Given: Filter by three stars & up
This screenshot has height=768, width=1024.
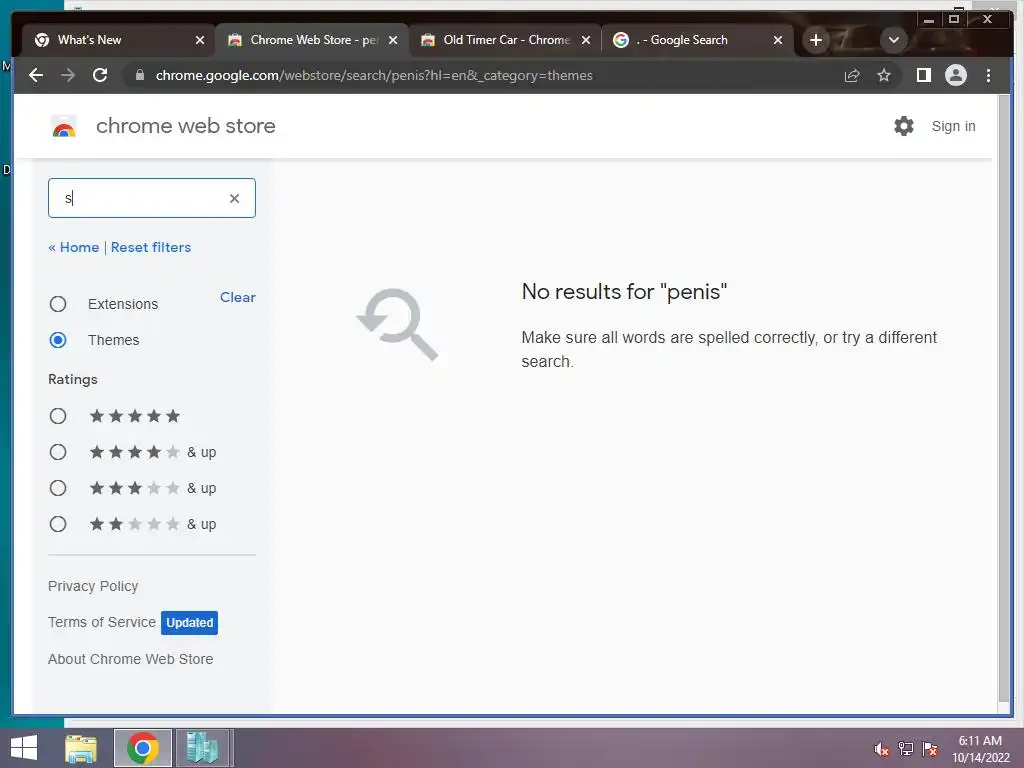Looking at the screenshot, I should click(x=58, y=488).
